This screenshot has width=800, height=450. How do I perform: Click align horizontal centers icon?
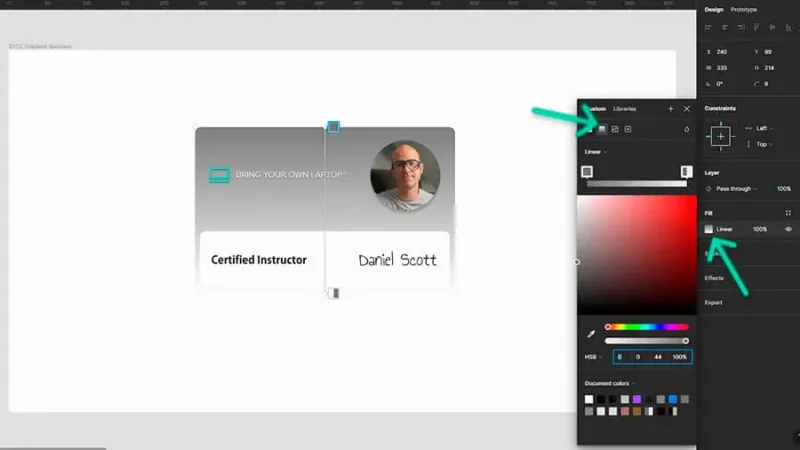click(x=723, y=27)
